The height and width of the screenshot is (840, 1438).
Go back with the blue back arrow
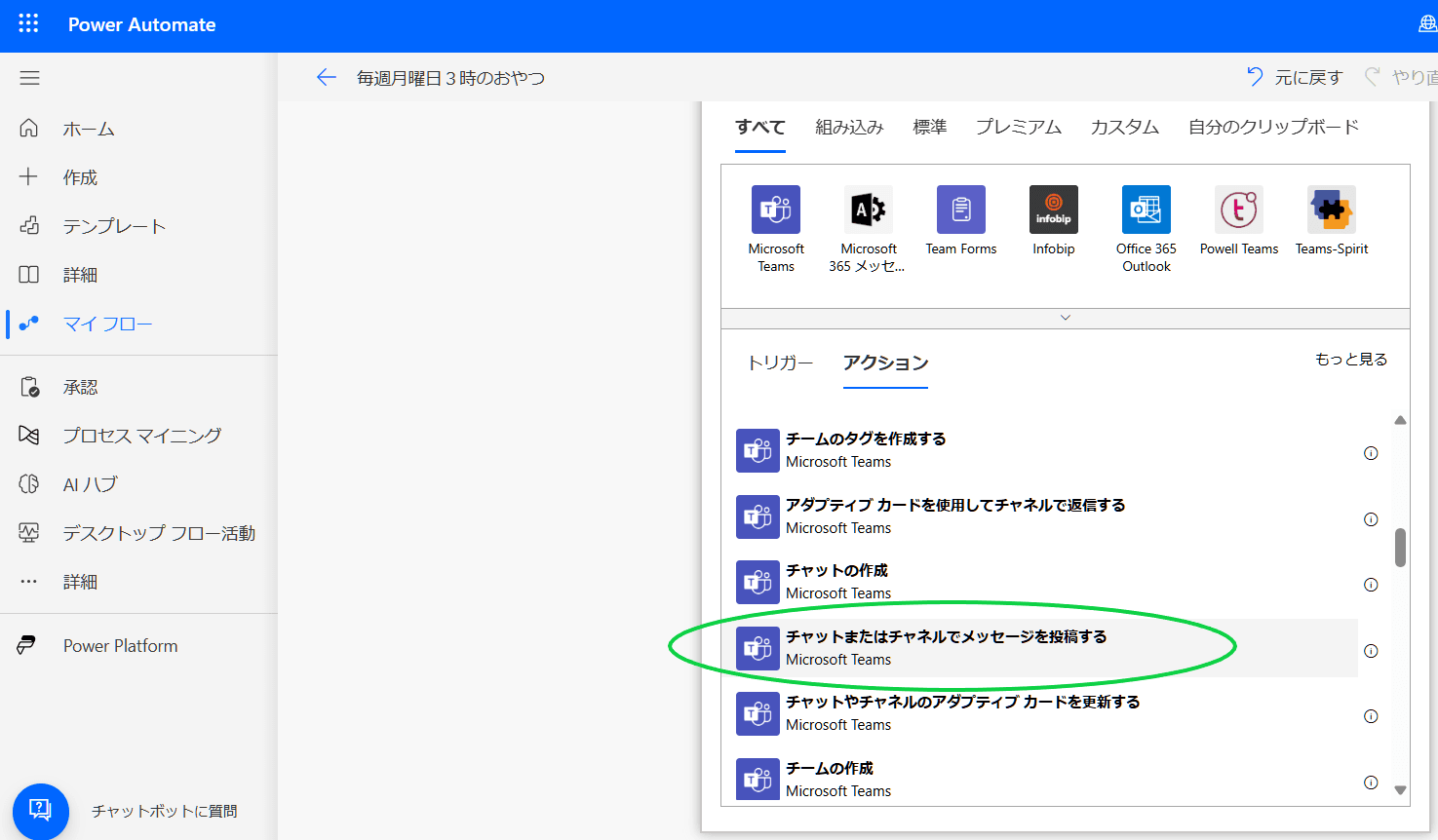pyautogui.click(x=326, y=76)
